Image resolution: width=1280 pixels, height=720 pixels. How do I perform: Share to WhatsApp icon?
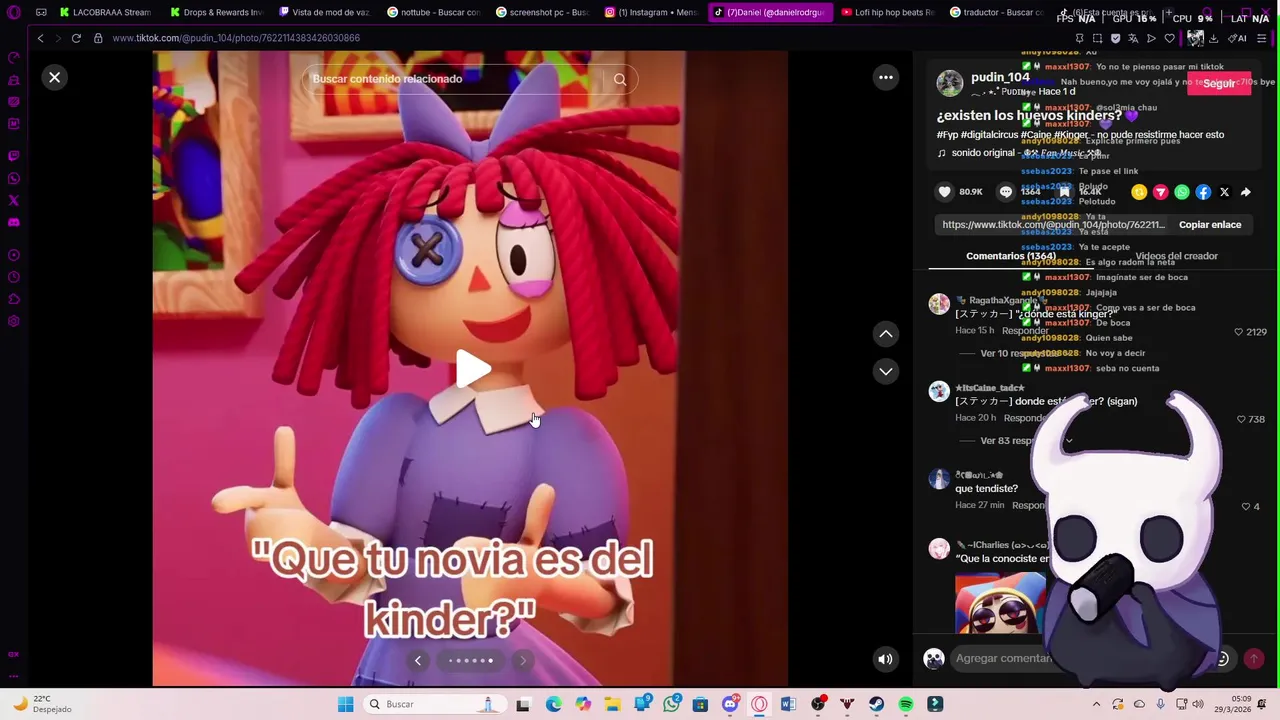[1182, 192]
